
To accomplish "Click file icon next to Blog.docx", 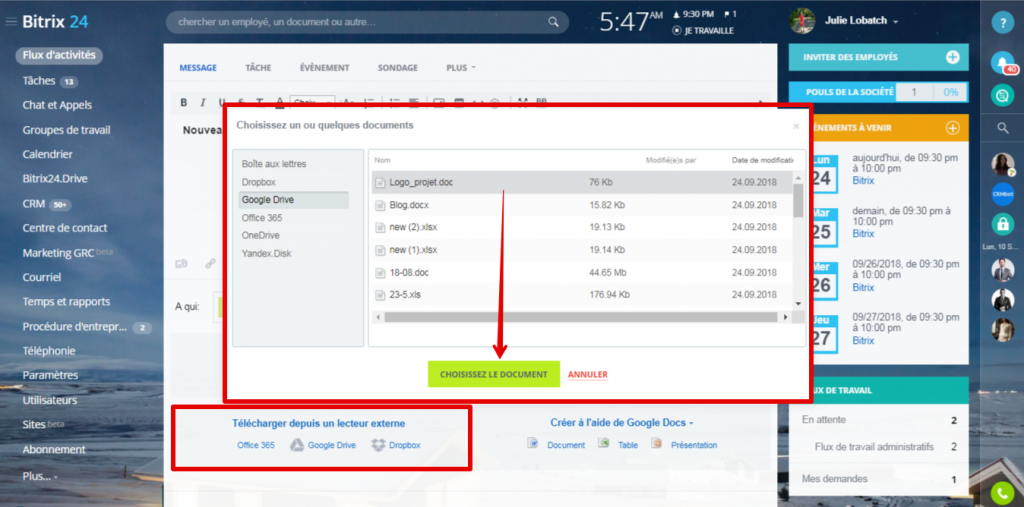I will [380, 205].
